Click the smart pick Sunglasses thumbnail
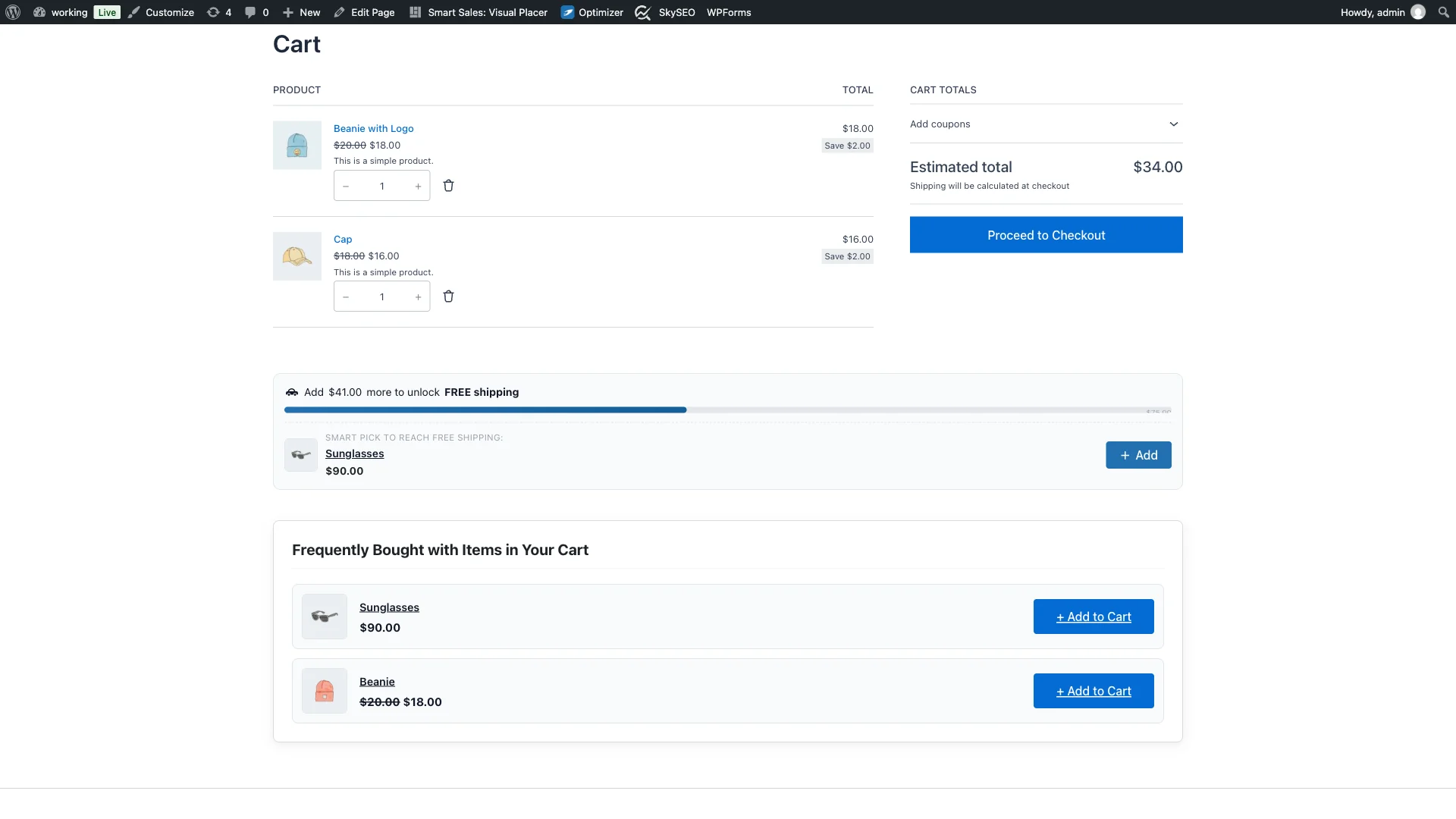This screenshot has width=1456, height=819. (x=301, y=455)
